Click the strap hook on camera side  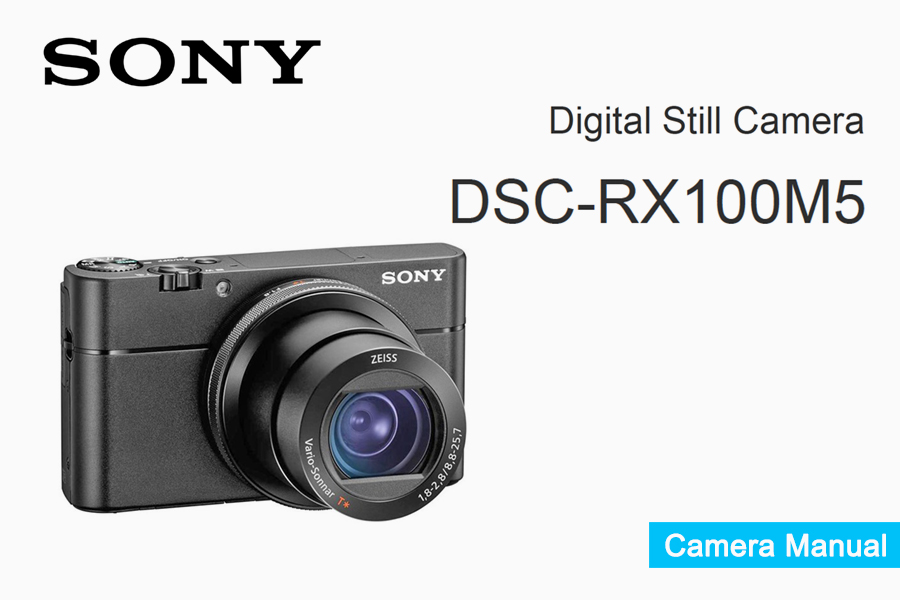pyautogui.click(x=67, y=344)
